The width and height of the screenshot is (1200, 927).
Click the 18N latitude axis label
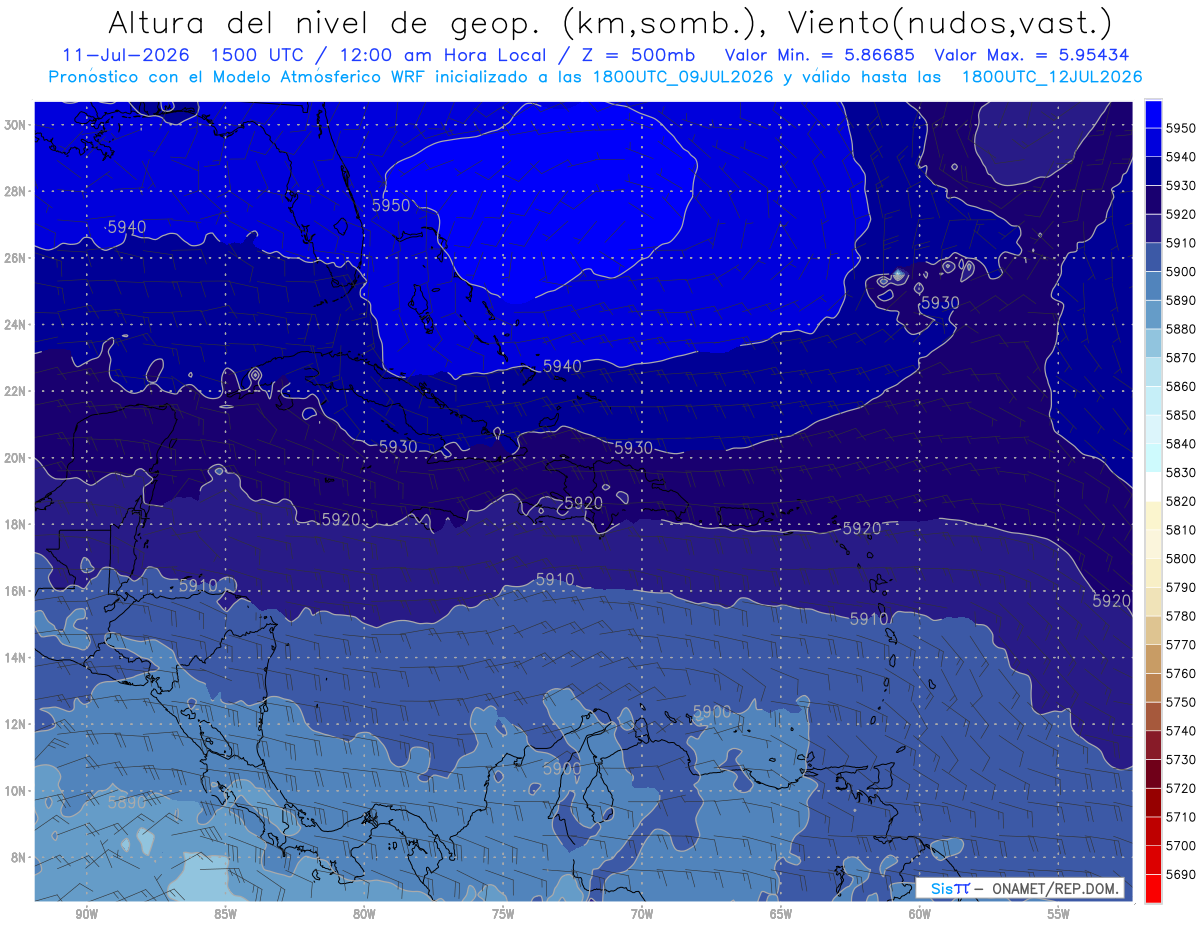coord(14,525)
